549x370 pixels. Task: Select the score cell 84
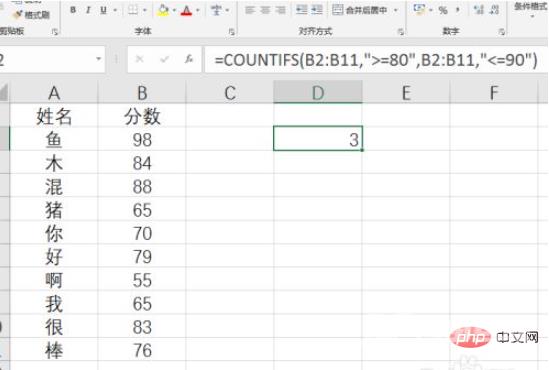pyautogui.click(x=142, y=163)
